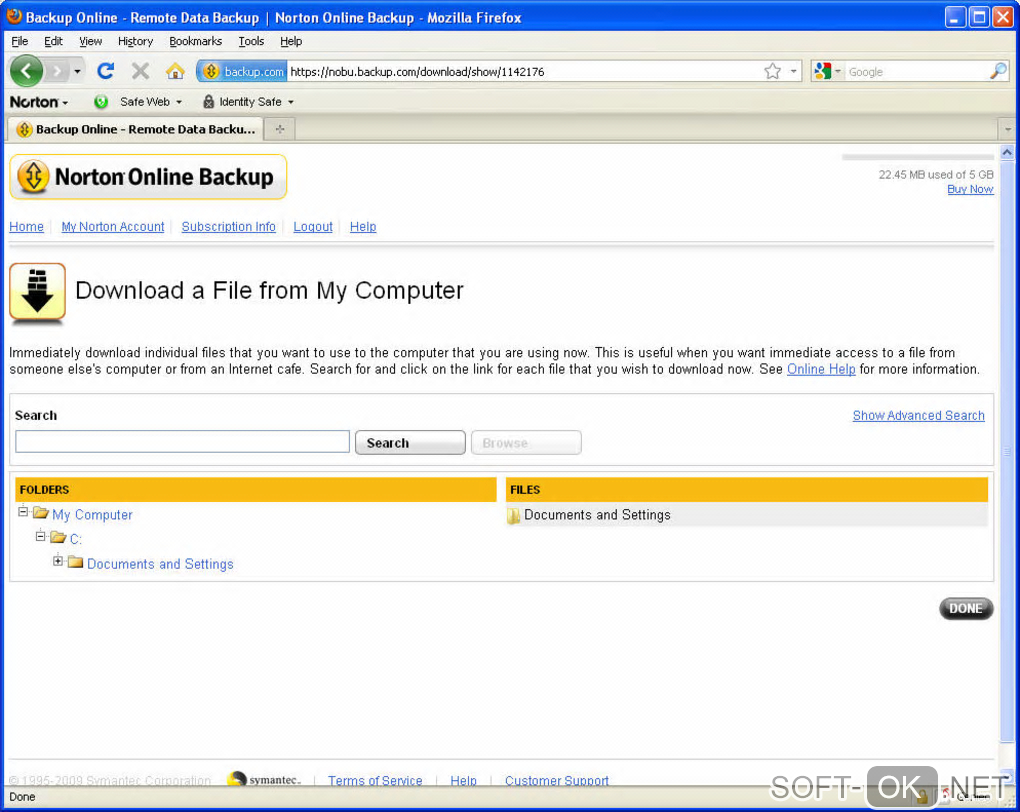Expand Documents and Settings tree node
The width and height of the screenshot is (1020, 812).
click(x=58, y=561)
